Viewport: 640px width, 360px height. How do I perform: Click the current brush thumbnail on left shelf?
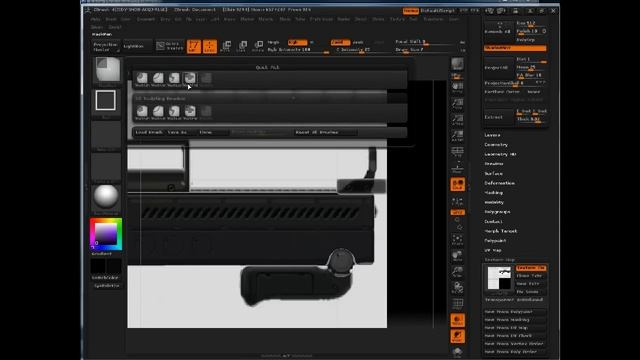108,69
